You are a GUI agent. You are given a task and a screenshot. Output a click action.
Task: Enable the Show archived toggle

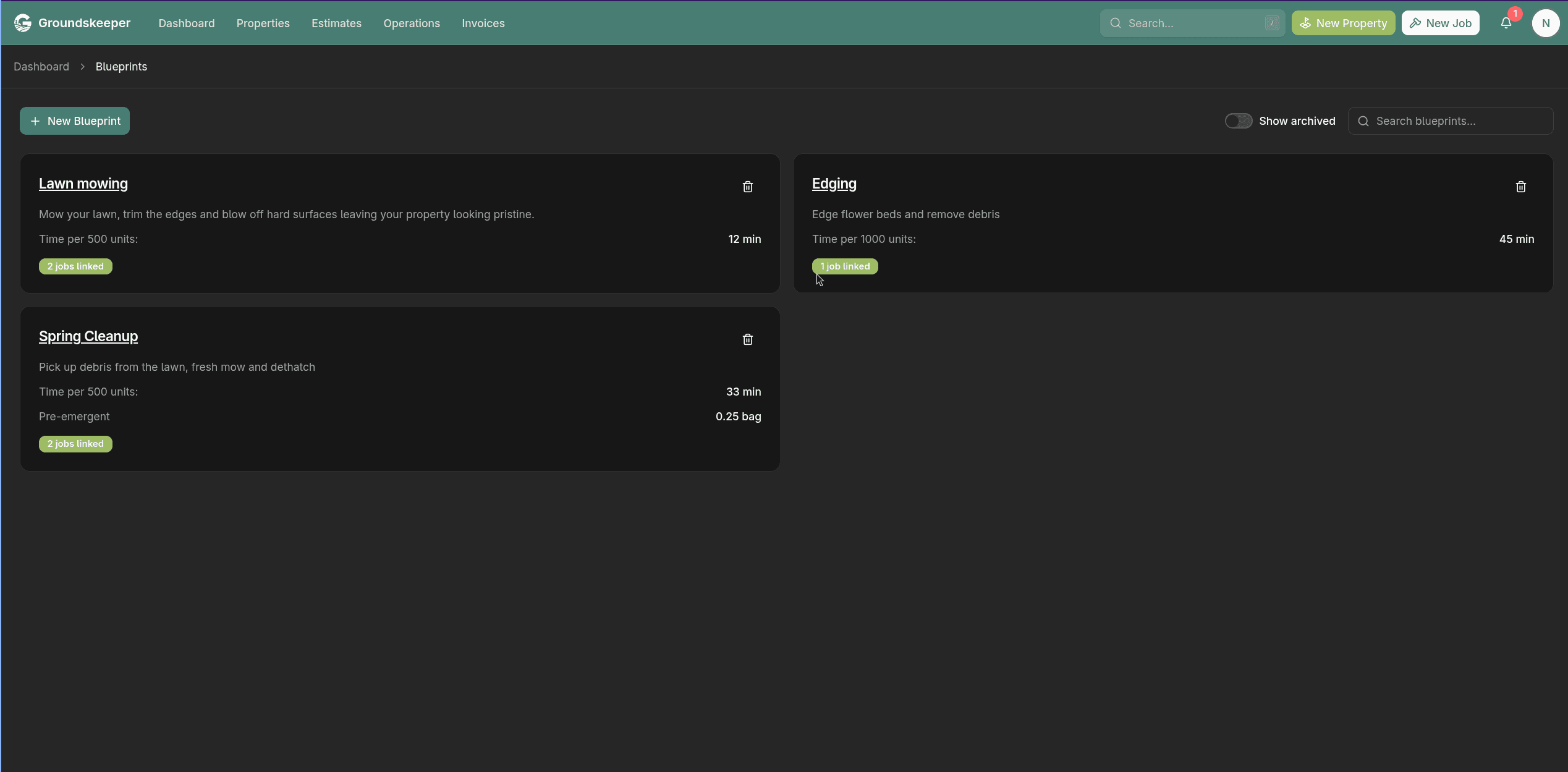click(1239, 121)
